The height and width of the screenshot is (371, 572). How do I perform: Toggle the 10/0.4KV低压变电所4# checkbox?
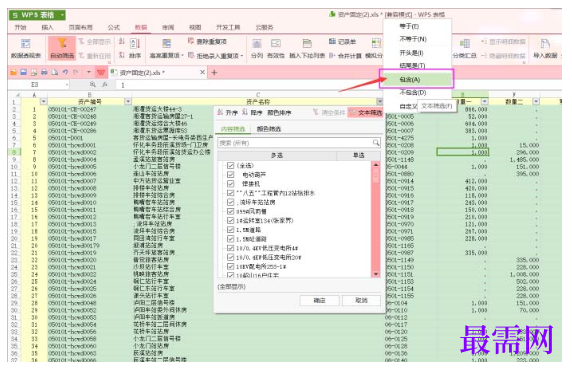[230, 248]
